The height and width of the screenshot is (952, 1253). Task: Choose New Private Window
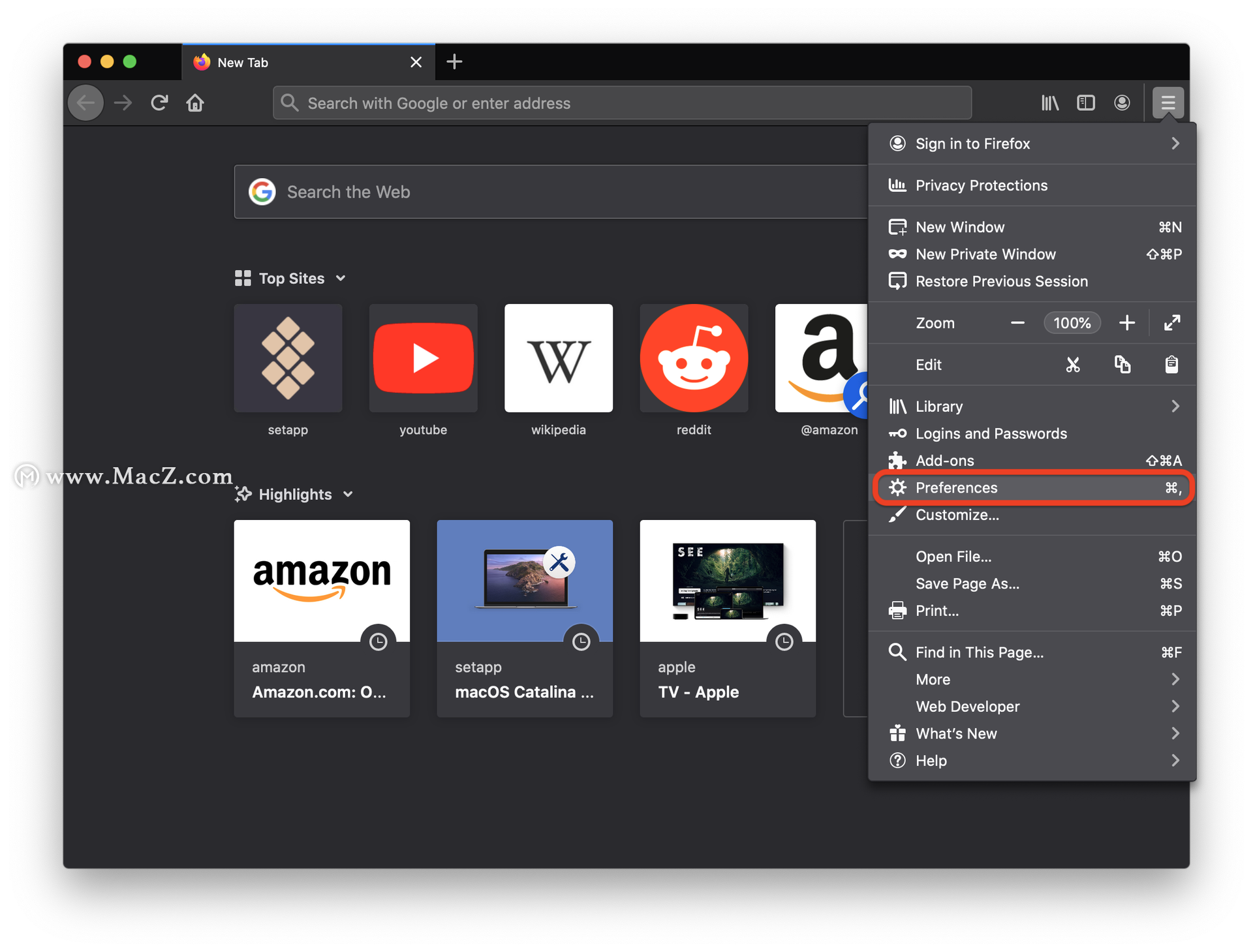(x=1032, y=254)
